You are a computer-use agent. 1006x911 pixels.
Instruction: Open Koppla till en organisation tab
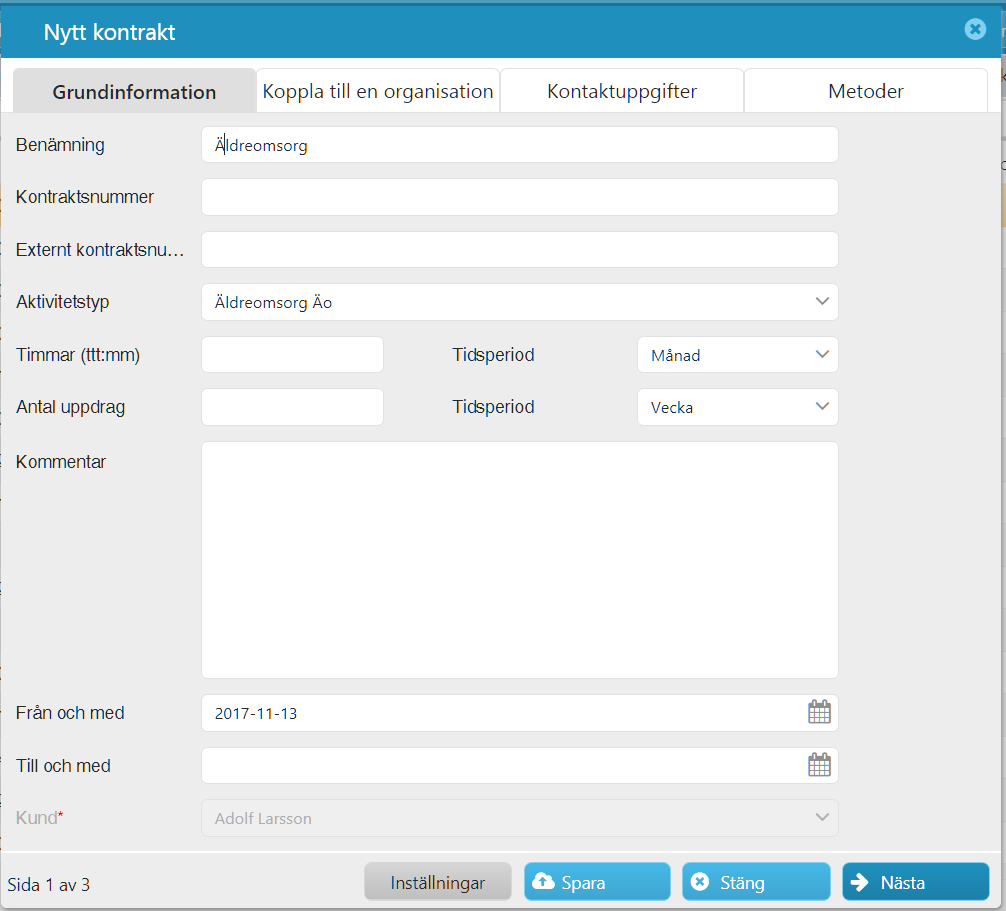(378, 91)
